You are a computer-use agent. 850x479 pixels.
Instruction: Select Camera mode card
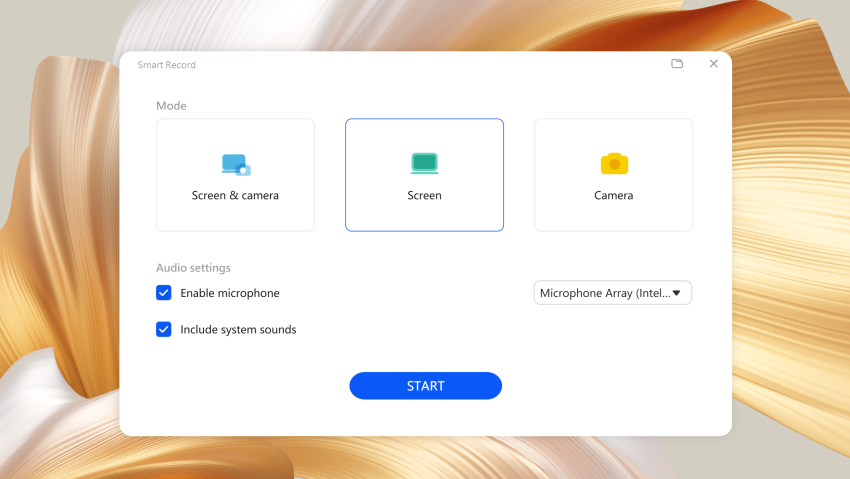[x=614, y=175]
